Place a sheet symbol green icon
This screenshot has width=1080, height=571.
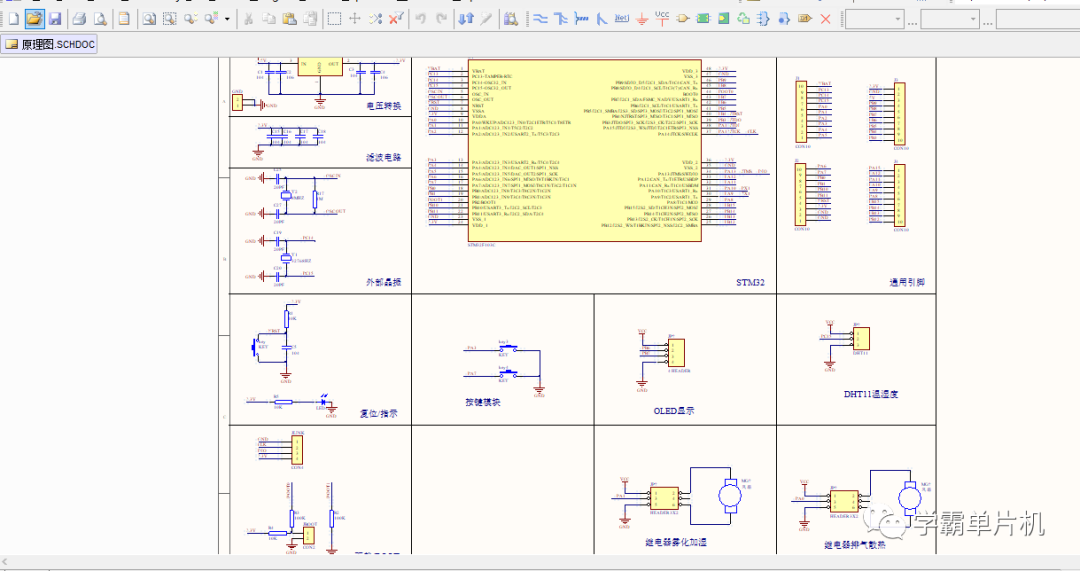click(703, 19)
